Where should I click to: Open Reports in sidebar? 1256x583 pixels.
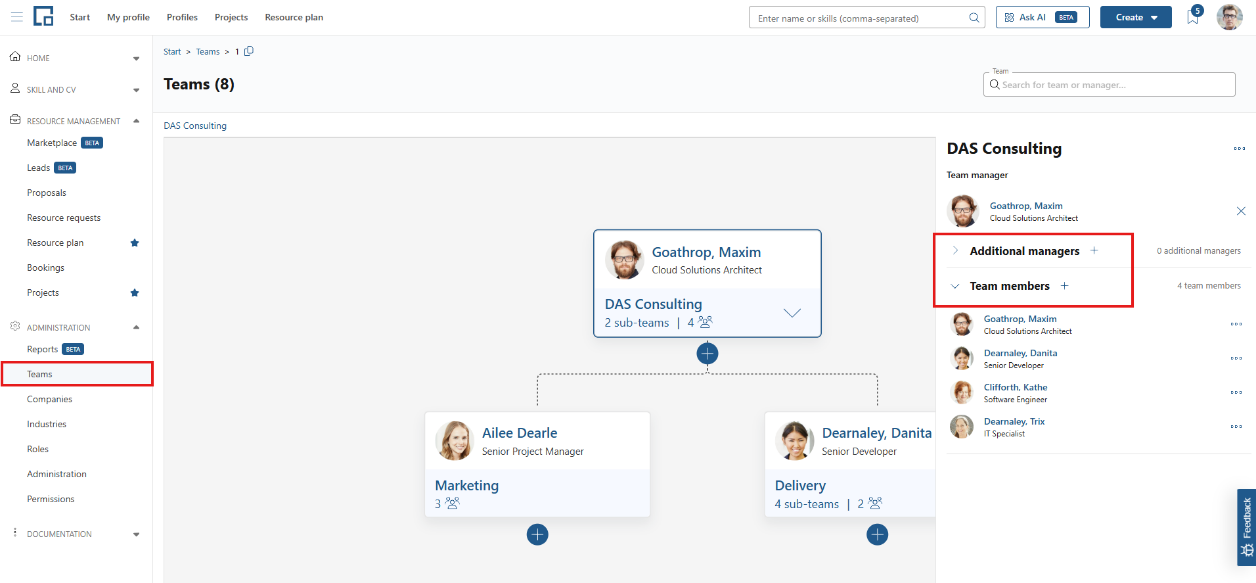42,349
